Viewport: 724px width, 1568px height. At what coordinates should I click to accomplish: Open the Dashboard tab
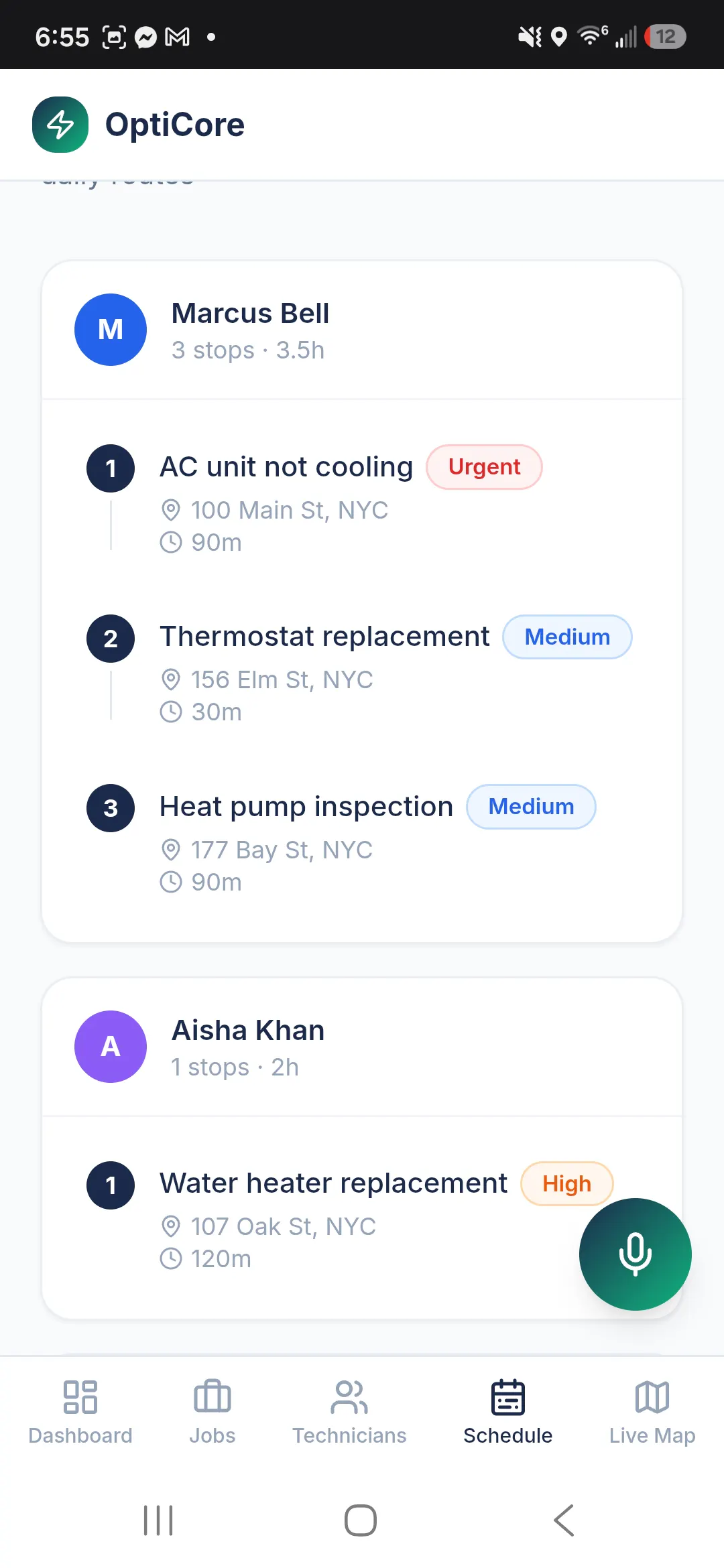click(x=80, y=1413)
